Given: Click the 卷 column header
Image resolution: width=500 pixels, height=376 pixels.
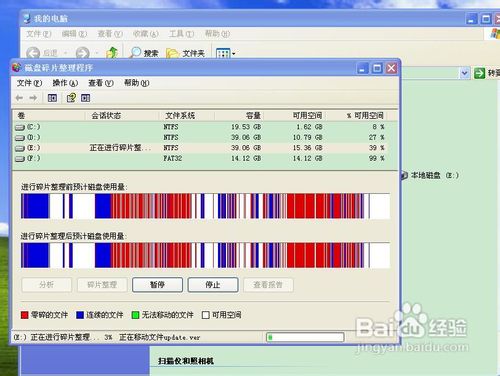Looking at the screenshot, I should click(x=49, y=116).
